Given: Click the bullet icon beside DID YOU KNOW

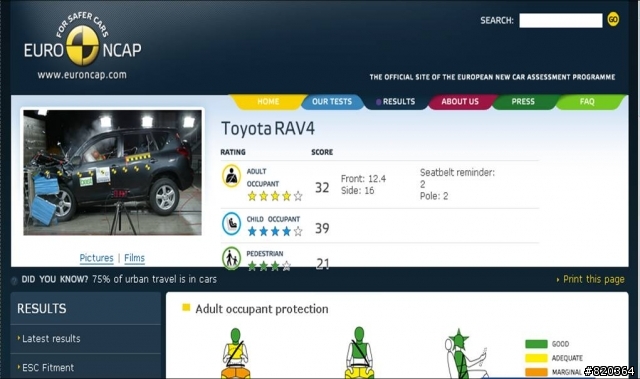Looking at the screenshot, I should tap(14, 280).
